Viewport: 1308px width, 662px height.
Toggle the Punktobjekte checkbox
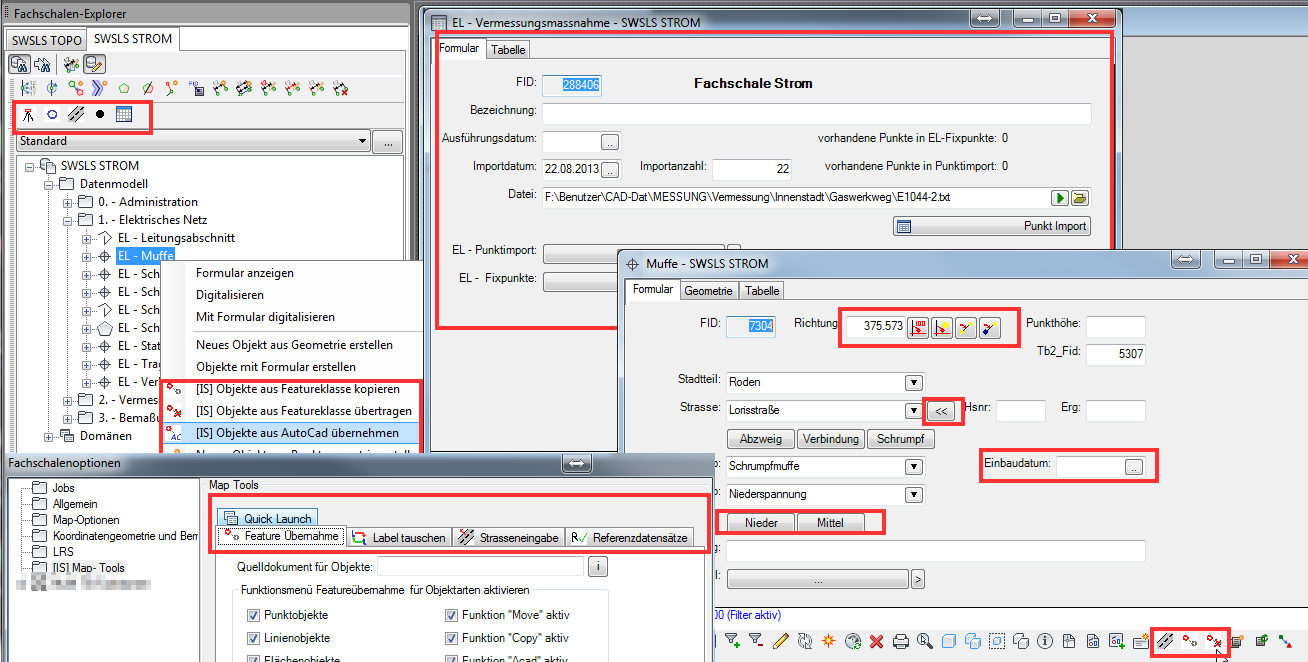tap(253, 615)
